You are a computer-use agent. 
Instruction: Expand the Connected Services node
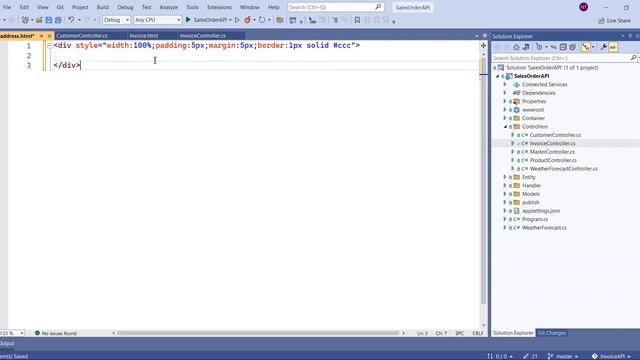coord(505,84)
